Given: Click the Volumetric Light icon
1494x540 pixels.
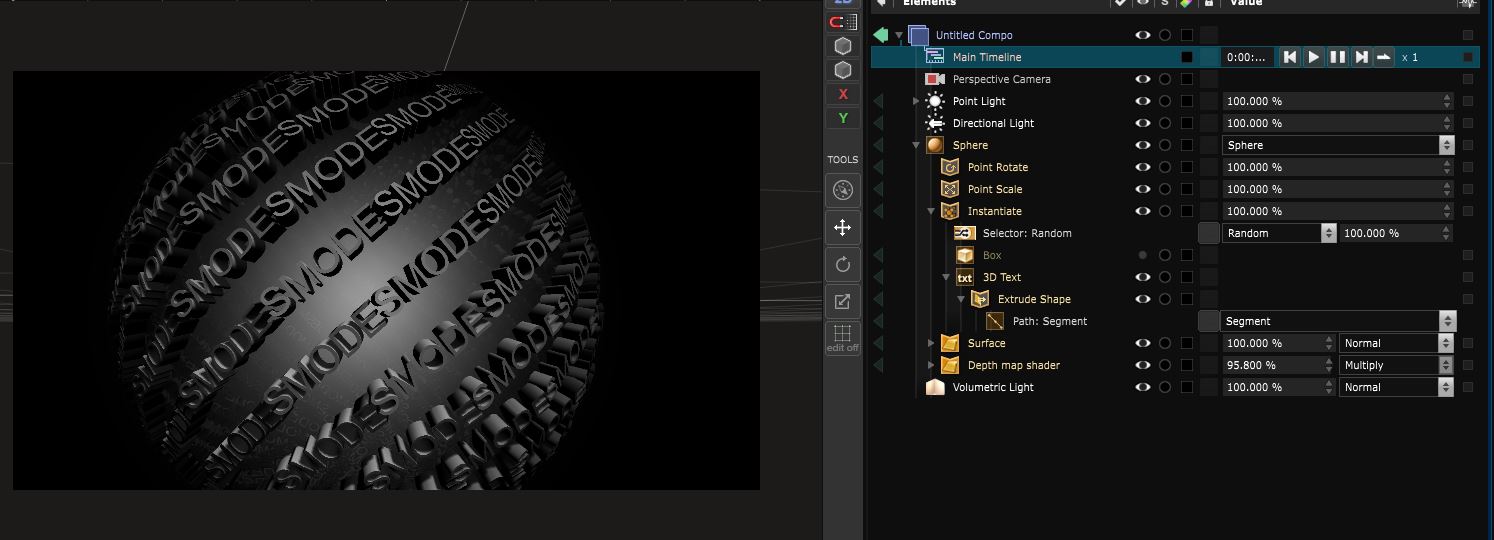Looking at the screenshot, I should (935, 387).
